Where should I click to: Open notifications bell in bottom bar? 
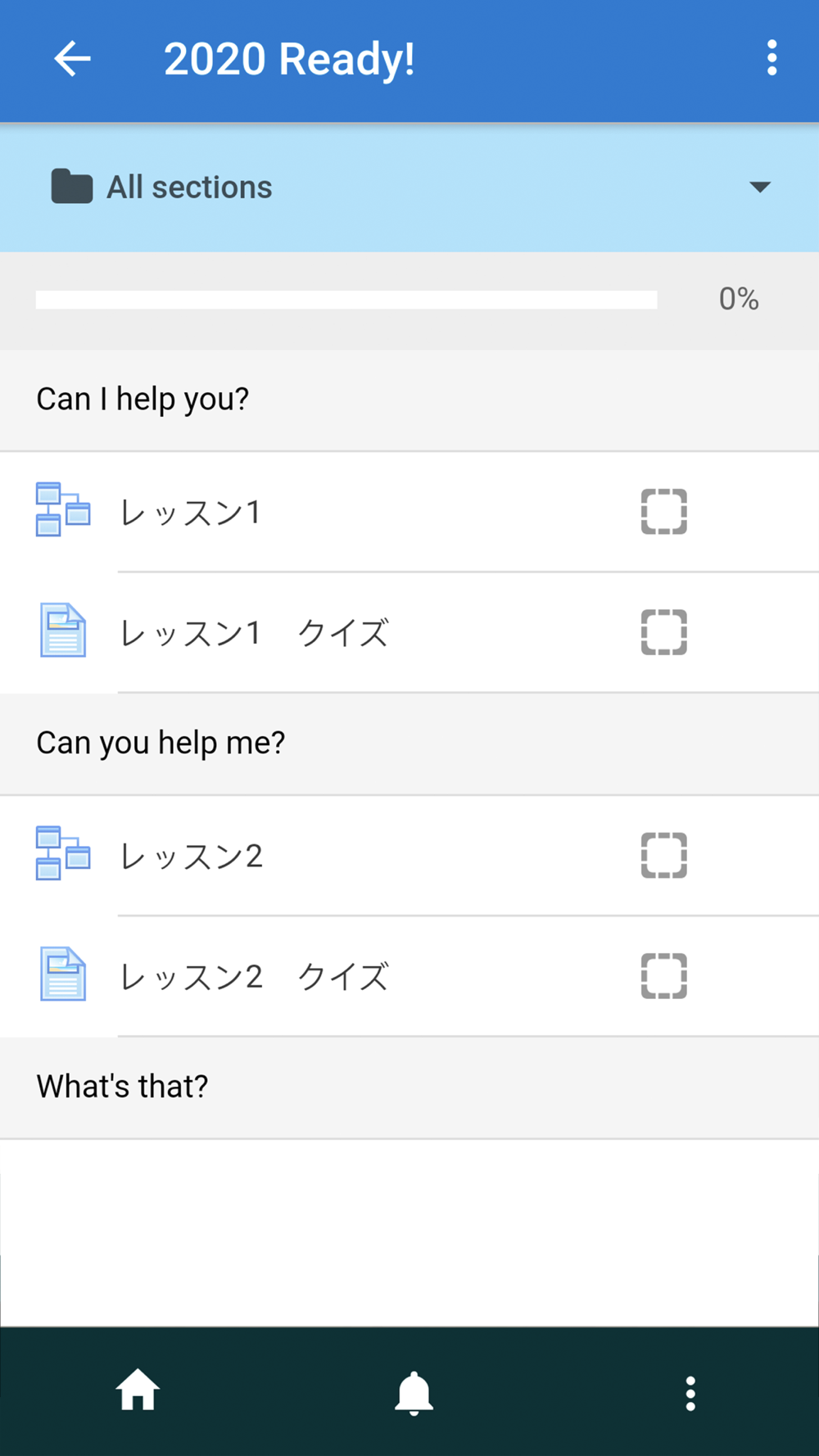[414, 1392]
